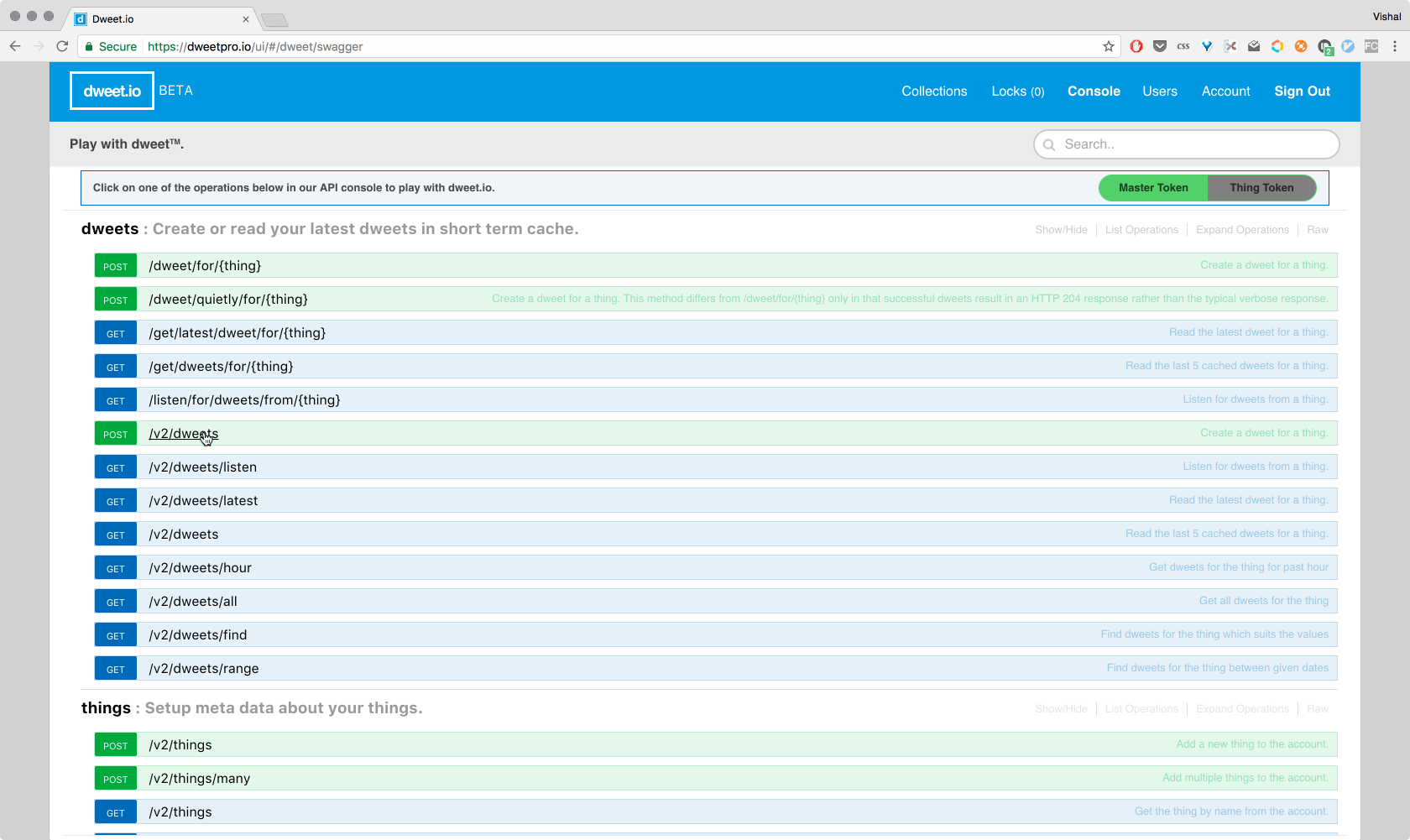Select the Master Token toggle
The width and height of the screenshot is (1410, 840).
(x=1153, y=188)
